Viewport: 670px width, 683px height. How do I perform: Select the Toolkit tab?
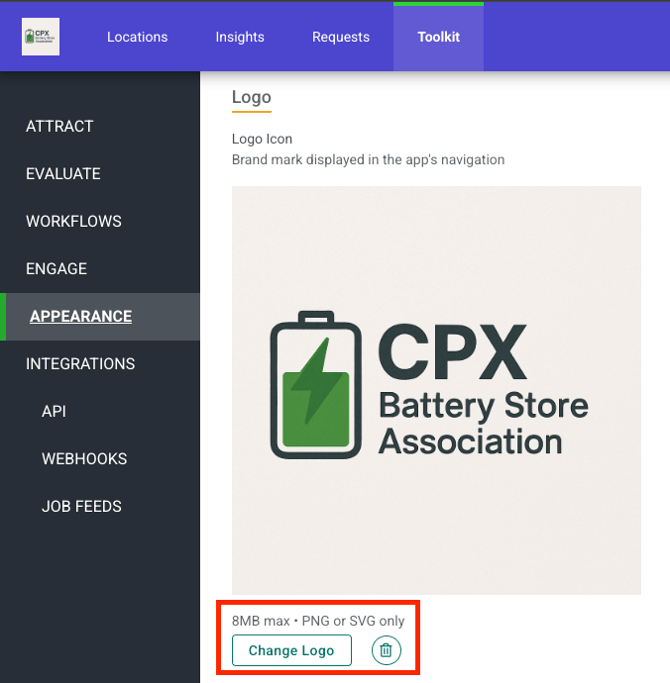click(x=438, y=37)
